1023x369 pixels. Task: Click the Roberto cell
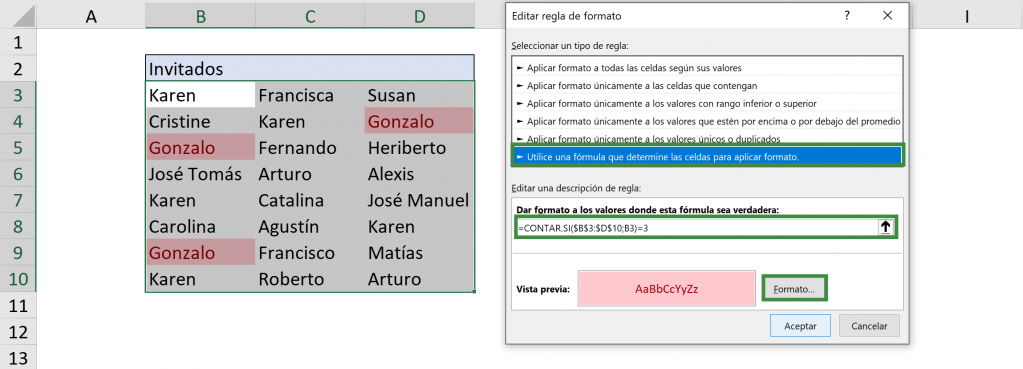[310, 279]
